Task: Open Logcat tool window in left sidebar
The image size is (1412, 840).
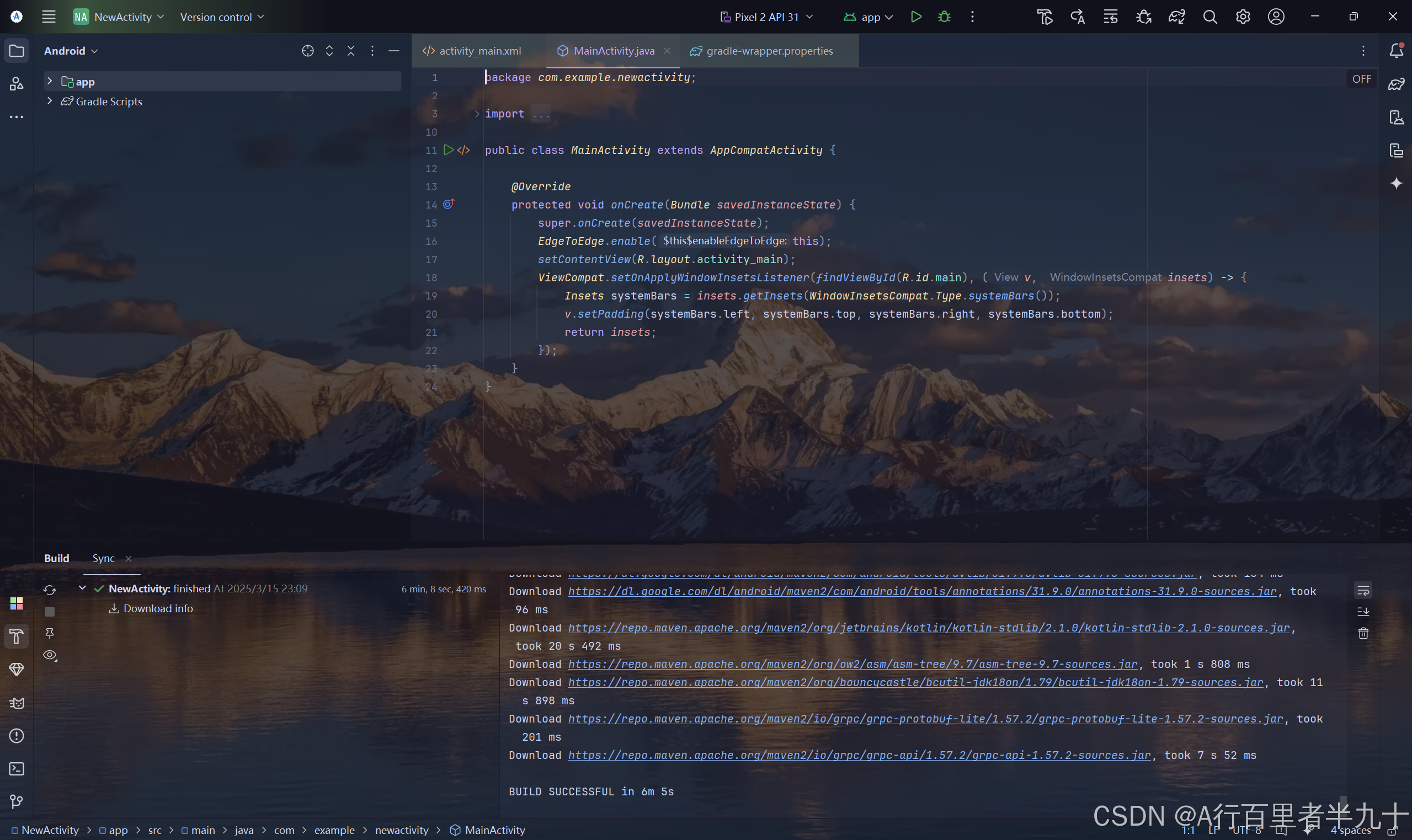Action: coord(17,703)
